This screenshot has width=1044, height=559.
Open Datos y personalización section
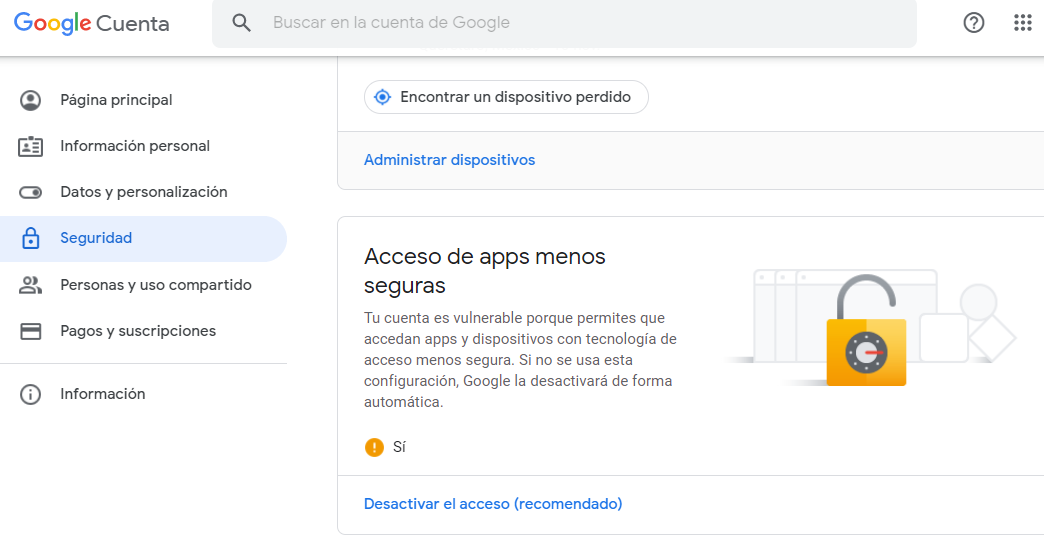coord(143,192)
